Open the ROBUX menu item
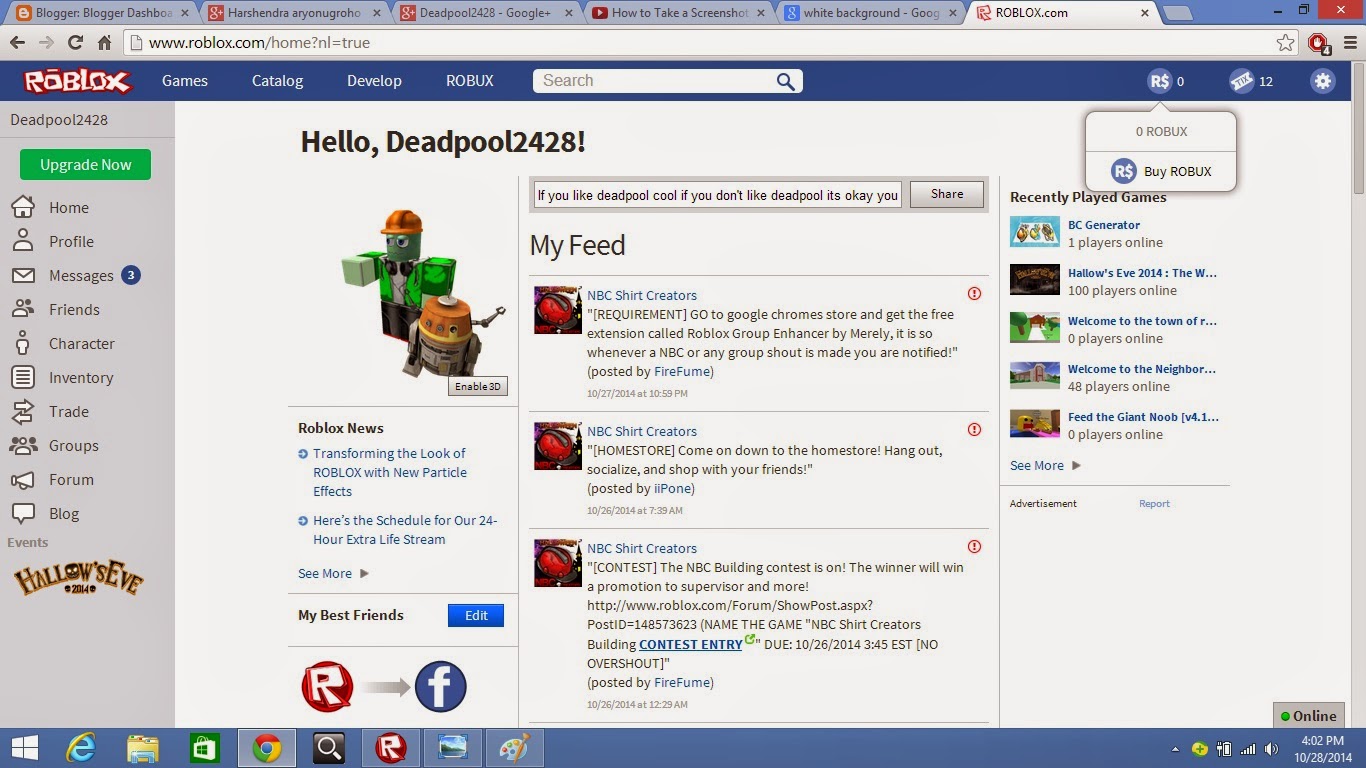The height and width of the screenshot is (768, 1366). click(x=470, y=81)
